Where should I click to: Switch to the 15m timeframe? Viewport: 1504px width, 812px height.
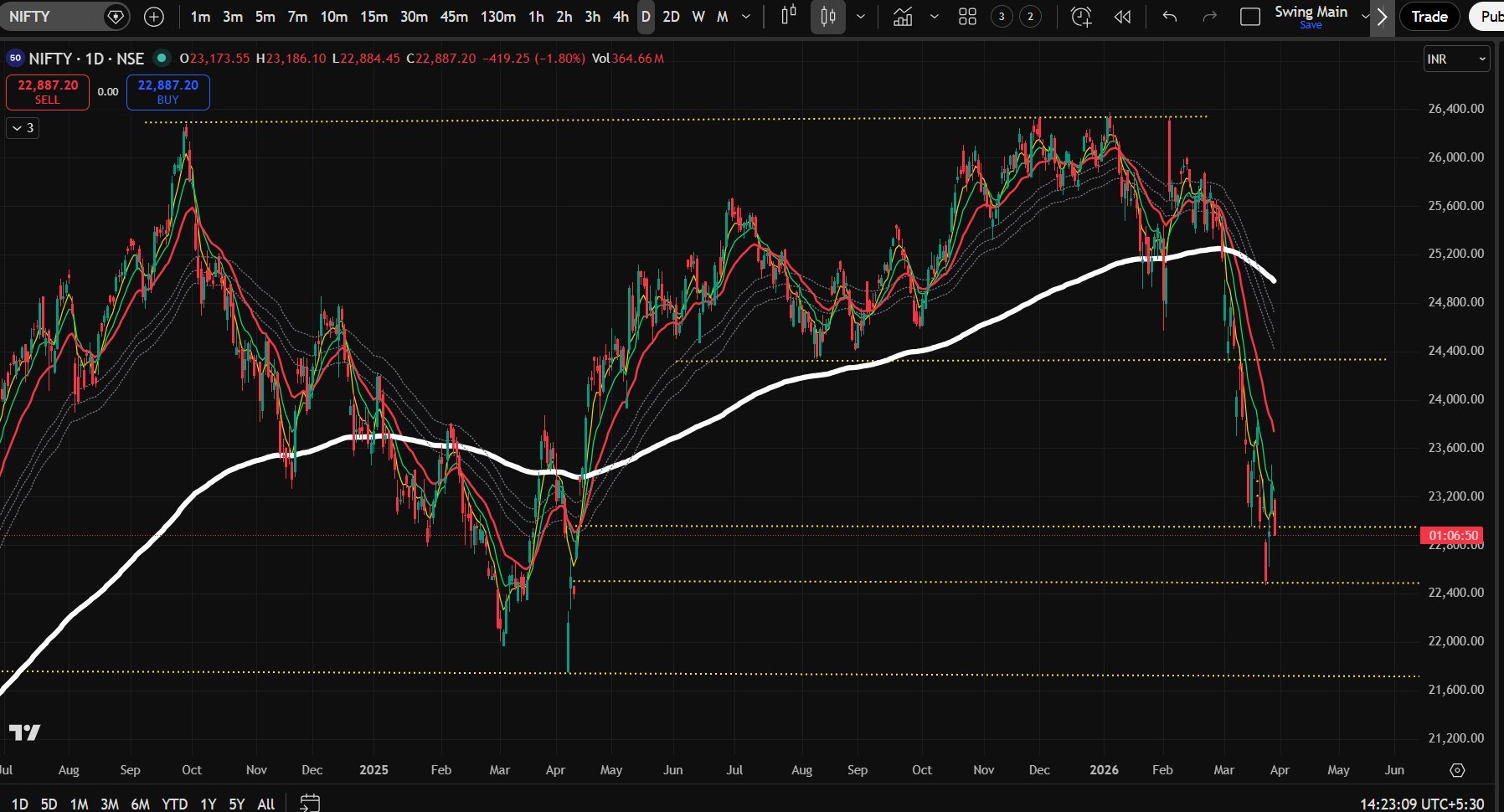tap(373, 17)
